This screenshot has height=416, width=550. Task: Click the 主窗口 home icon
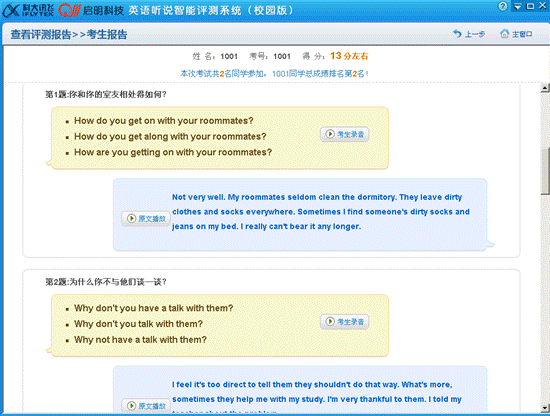[x=504, y=34]
